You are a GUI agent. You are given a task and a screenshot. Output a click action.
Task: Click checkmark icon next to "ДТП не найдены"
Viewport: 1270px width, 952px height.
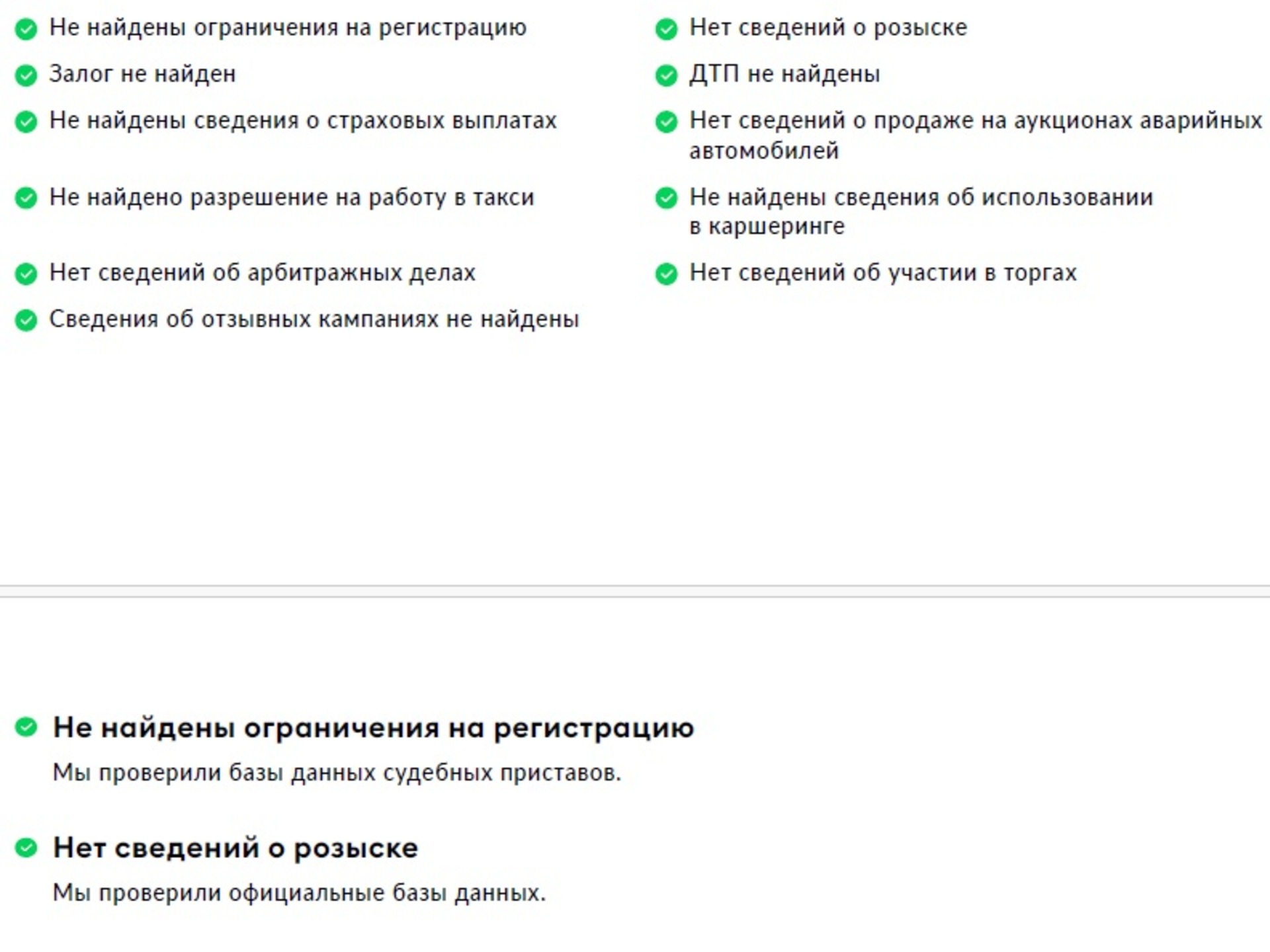(x=666, y=75)
